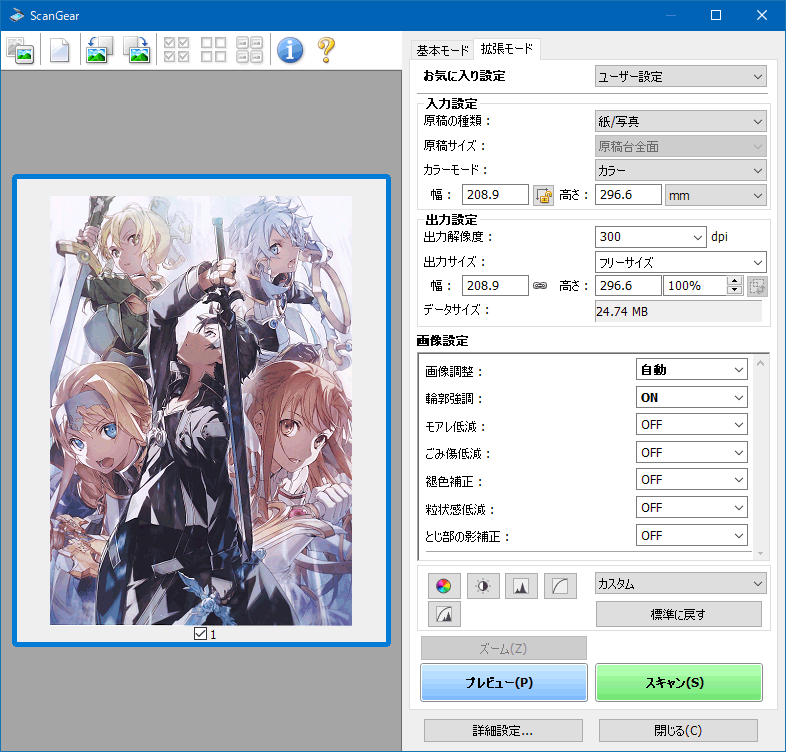Click the rotate output frame icon beside 100%
The height and width of the screenshot is (752, 786).
pos(757,286)
